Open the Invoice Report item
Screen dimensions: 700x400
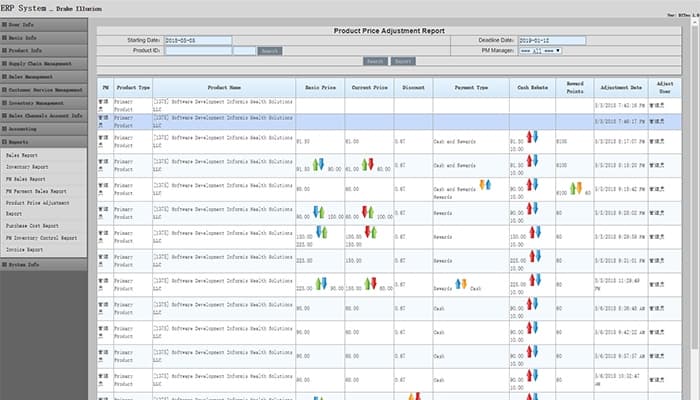25,250
